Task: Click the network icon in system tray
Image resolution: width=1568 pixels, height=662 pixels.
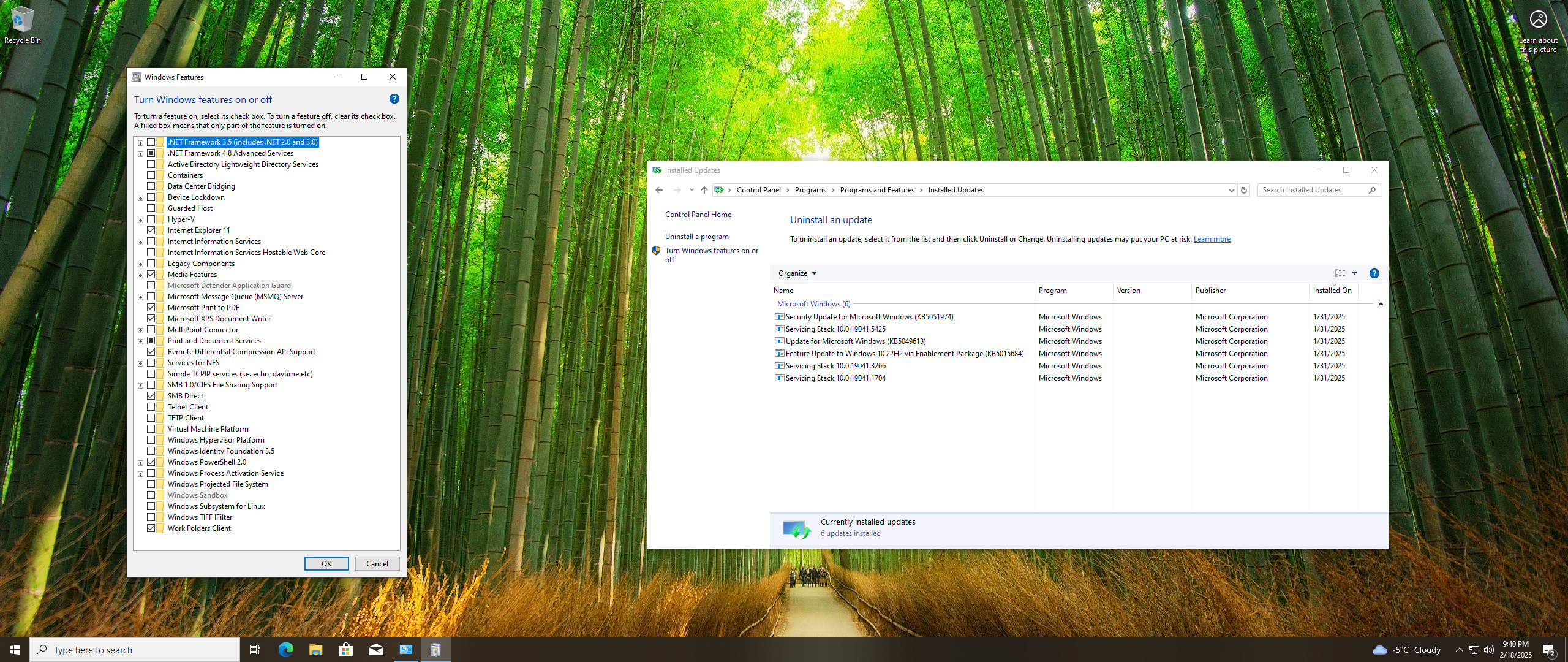Action: click(1474, 650)
